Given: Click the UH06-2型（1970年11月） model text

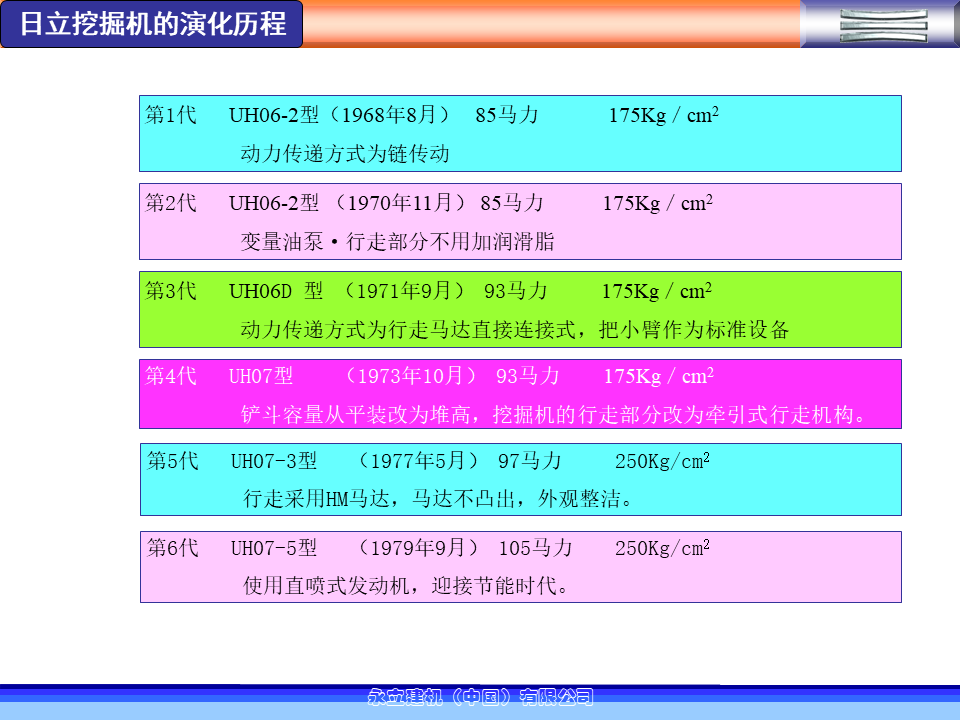Looking at the screenshot, I should [x=347, y=203].
